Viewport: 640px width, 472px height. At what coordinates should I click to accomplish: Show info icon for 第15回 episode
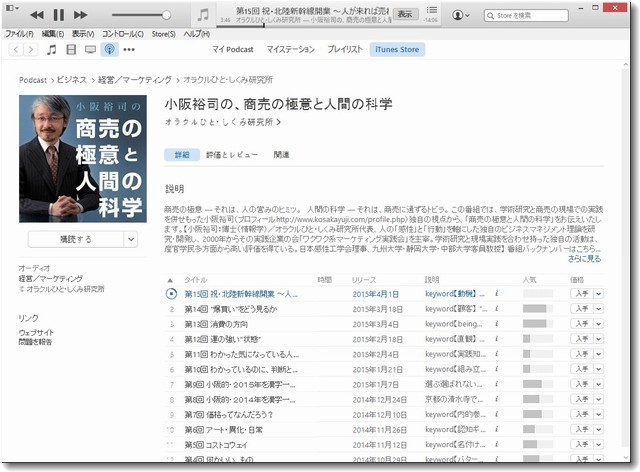[x=496, y=294]
